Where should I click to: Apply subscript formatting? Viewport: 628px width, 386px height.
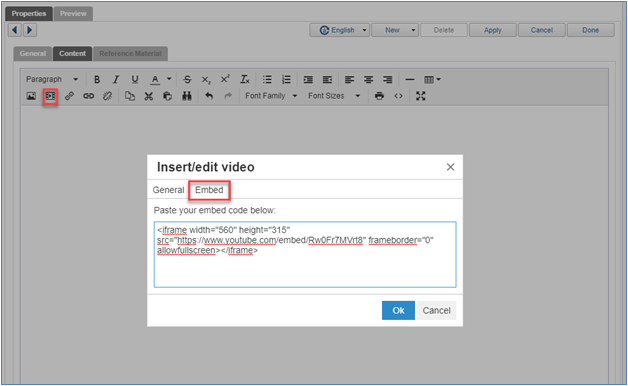point(206,80)
